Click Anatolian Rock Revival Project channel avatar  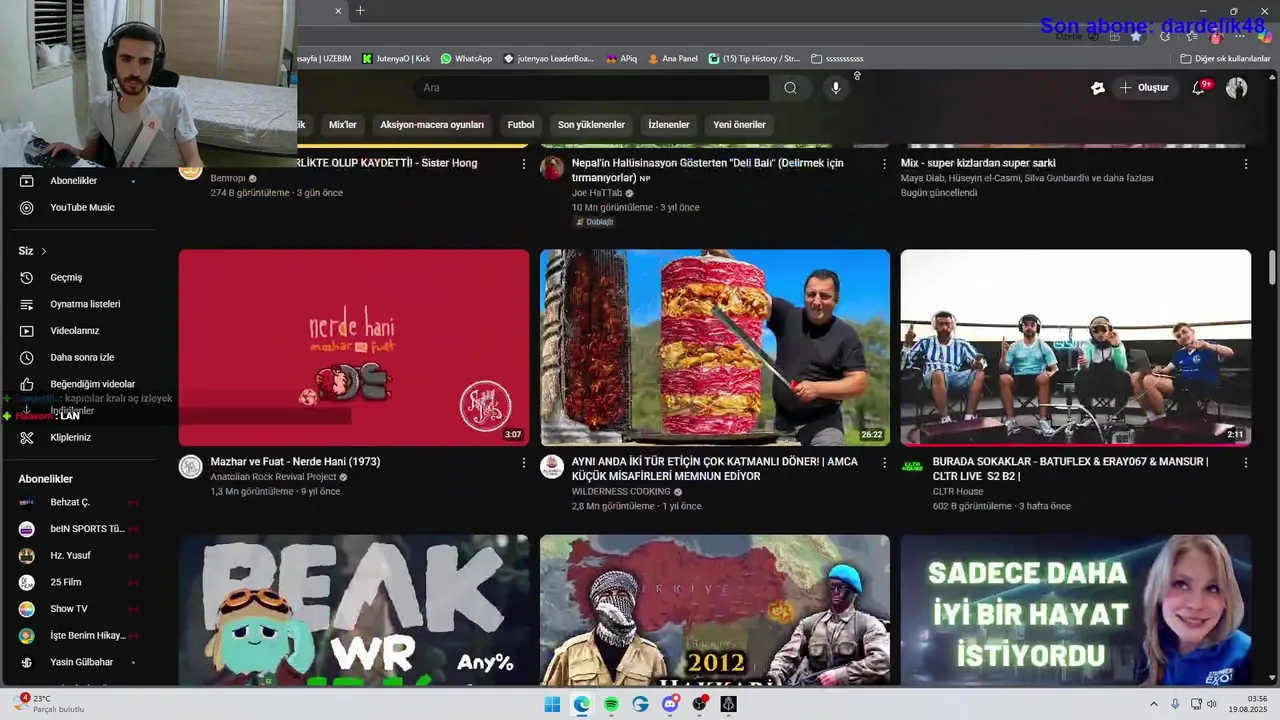coord(190,467)
